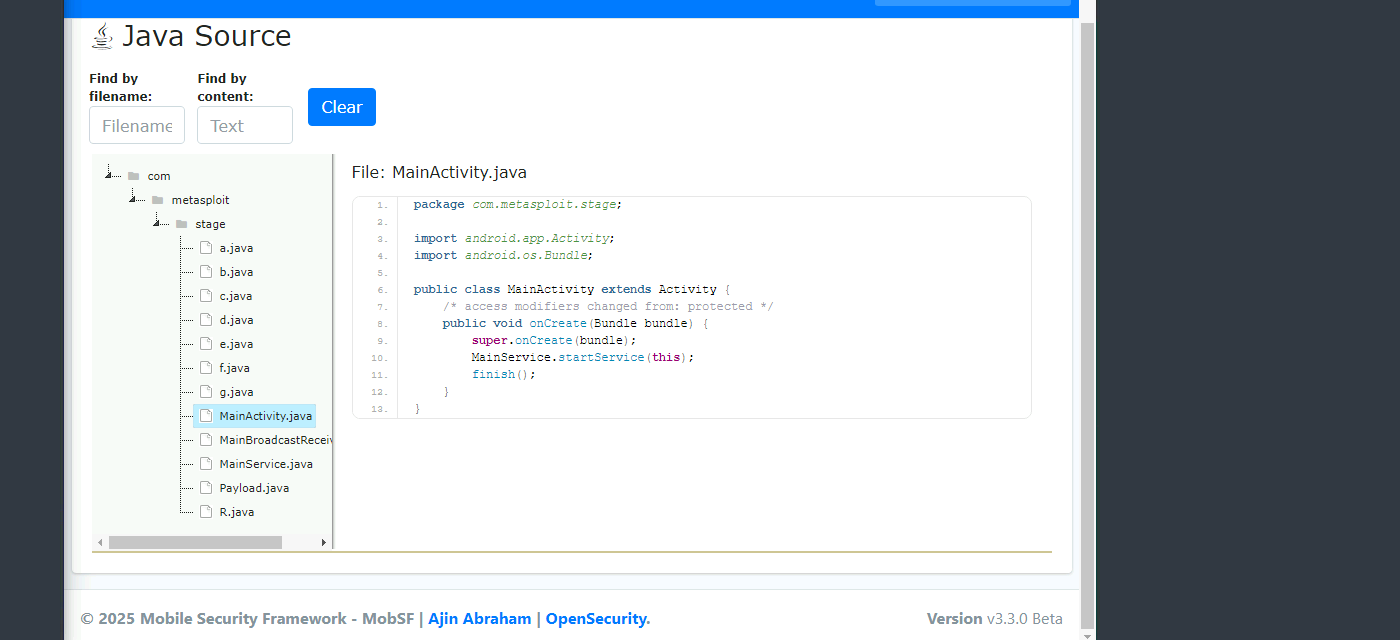Click the metasploit folder icon
This screenshot has width=1400, height=640.
(x=157, y=200)
